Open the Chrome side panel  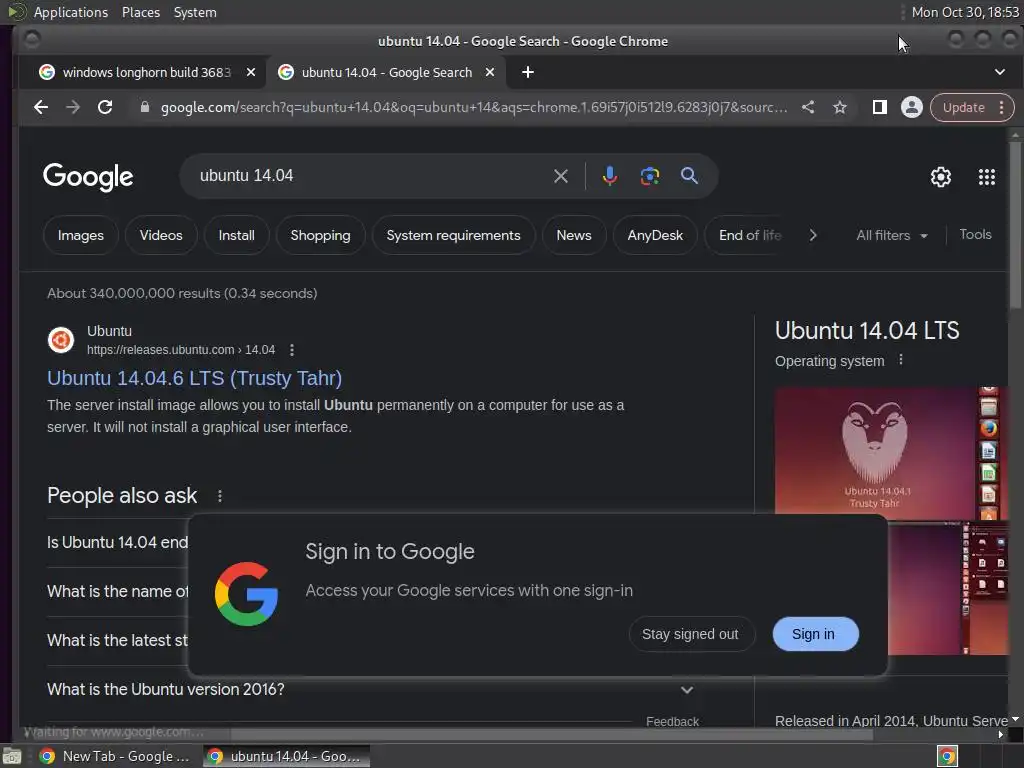pos(880,107)
